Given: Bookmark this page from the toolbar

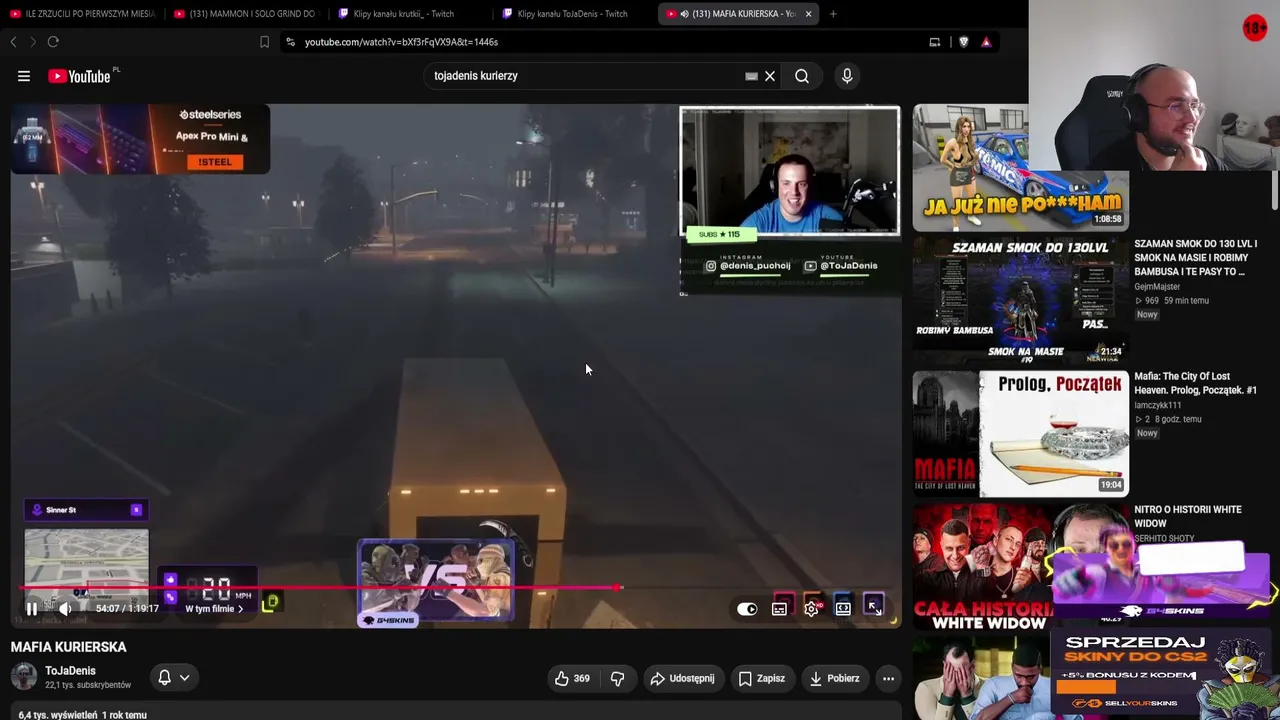Looking at the screenshot, I should pos(264,42).
